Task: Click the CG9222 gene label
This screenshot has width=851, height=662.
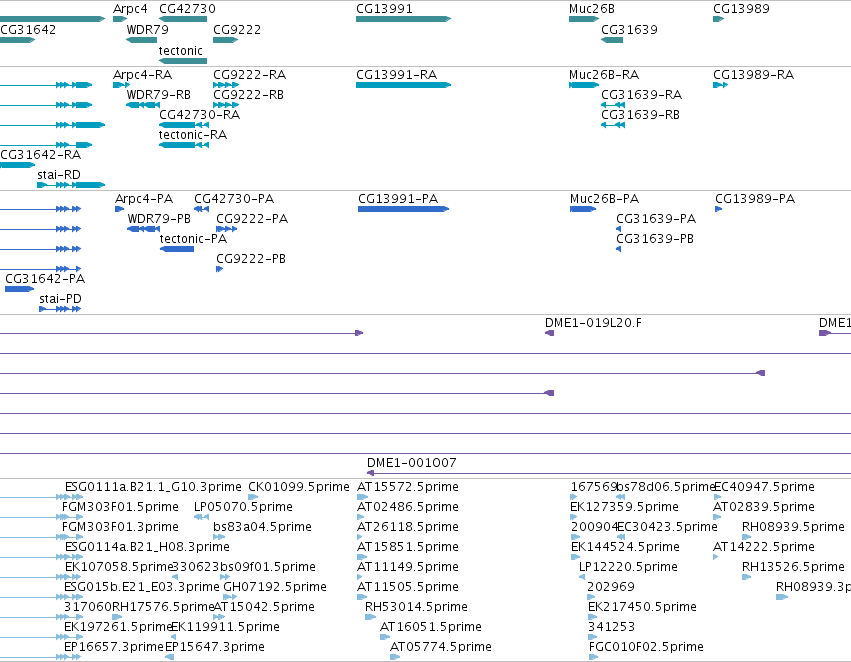Action: 237,30
